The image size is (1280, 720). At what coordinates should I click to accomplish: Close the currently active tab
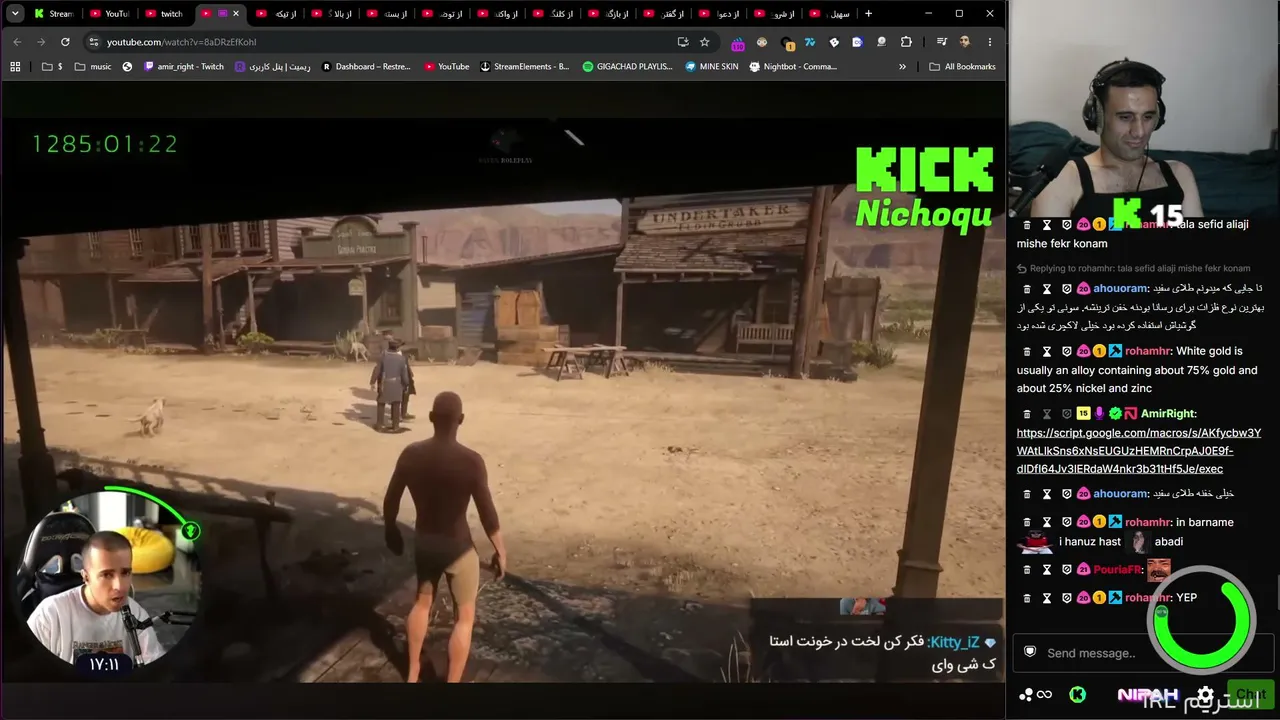pyautogui.click(x=236, y=14)
